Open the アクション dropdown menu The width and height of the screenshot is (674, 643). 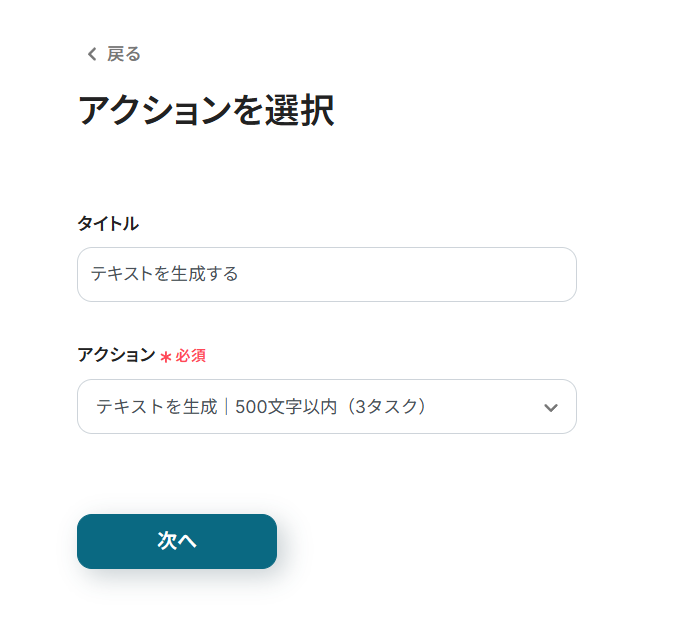coord(327,406)
